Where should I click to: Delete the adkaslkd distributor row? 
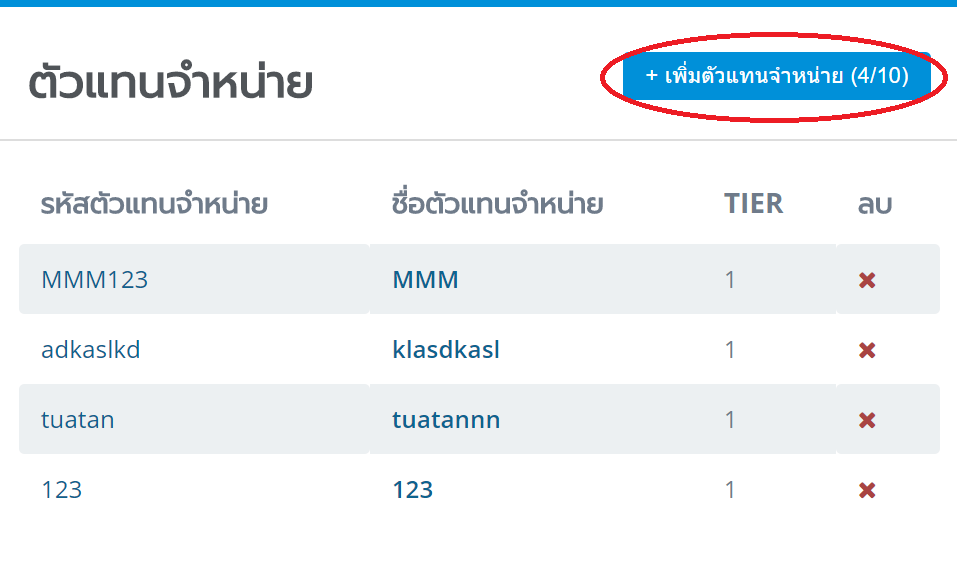tap(867, 350)
